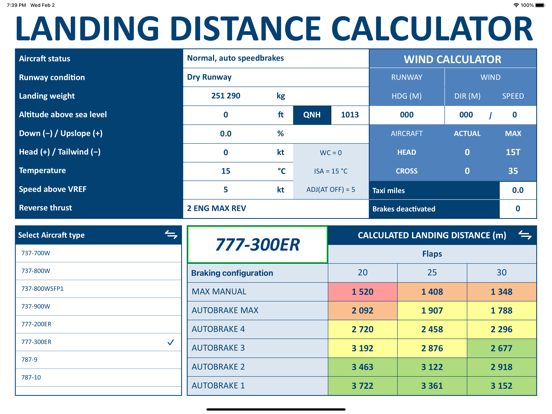552x414 pixels.
Task: Tap the green 3 722 distance cell
Action: pyautogui.click(x=363, y=386)
